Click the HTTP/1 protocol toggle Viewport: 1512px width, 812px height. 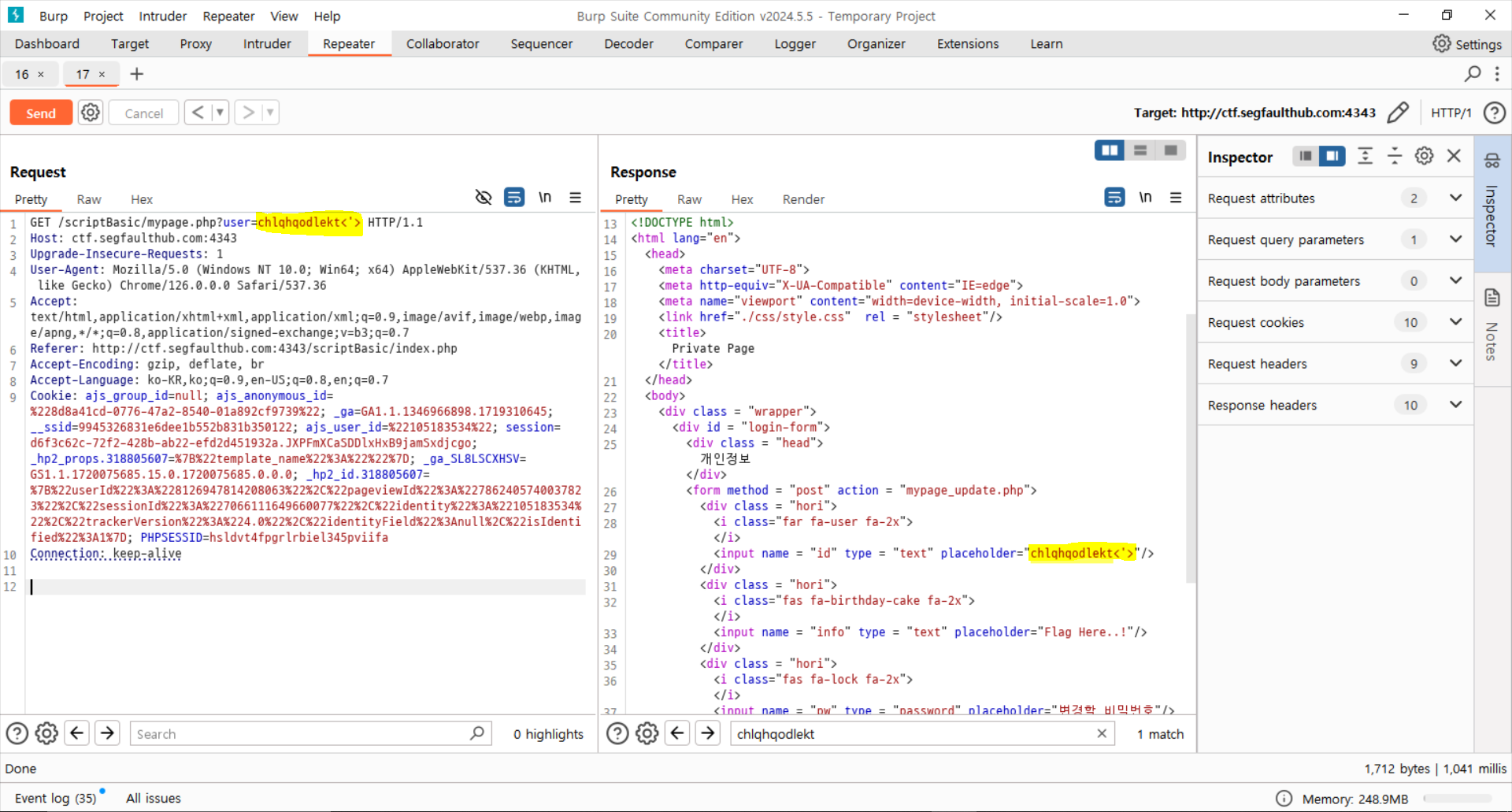(1451, 113)
